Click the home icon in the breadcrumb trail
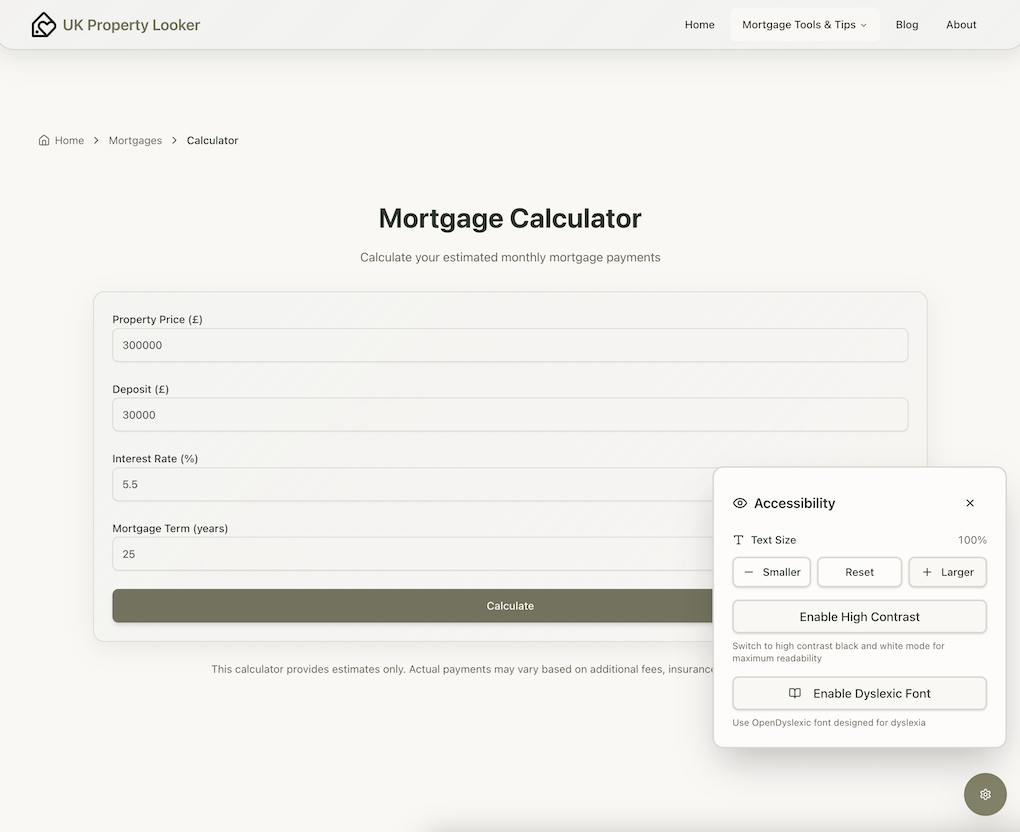The height and width of the screenshot is (832, 1020). 43,140
